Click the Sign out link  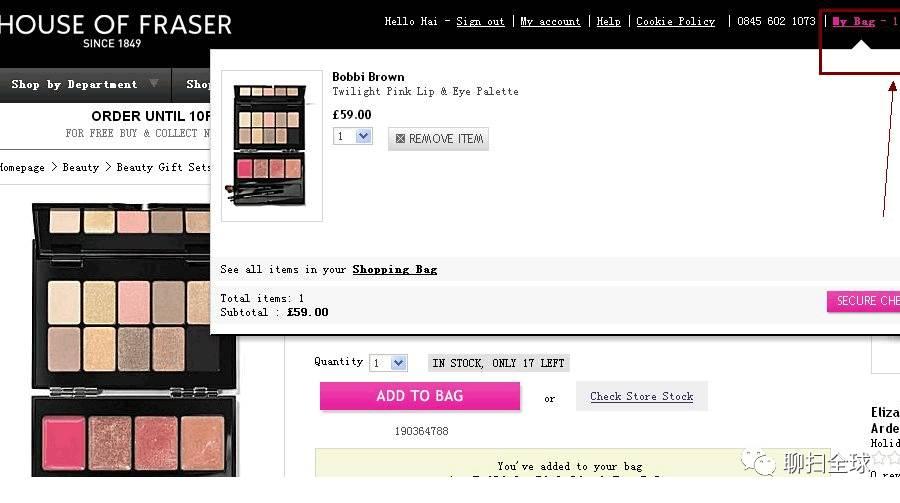click(480, 22)
